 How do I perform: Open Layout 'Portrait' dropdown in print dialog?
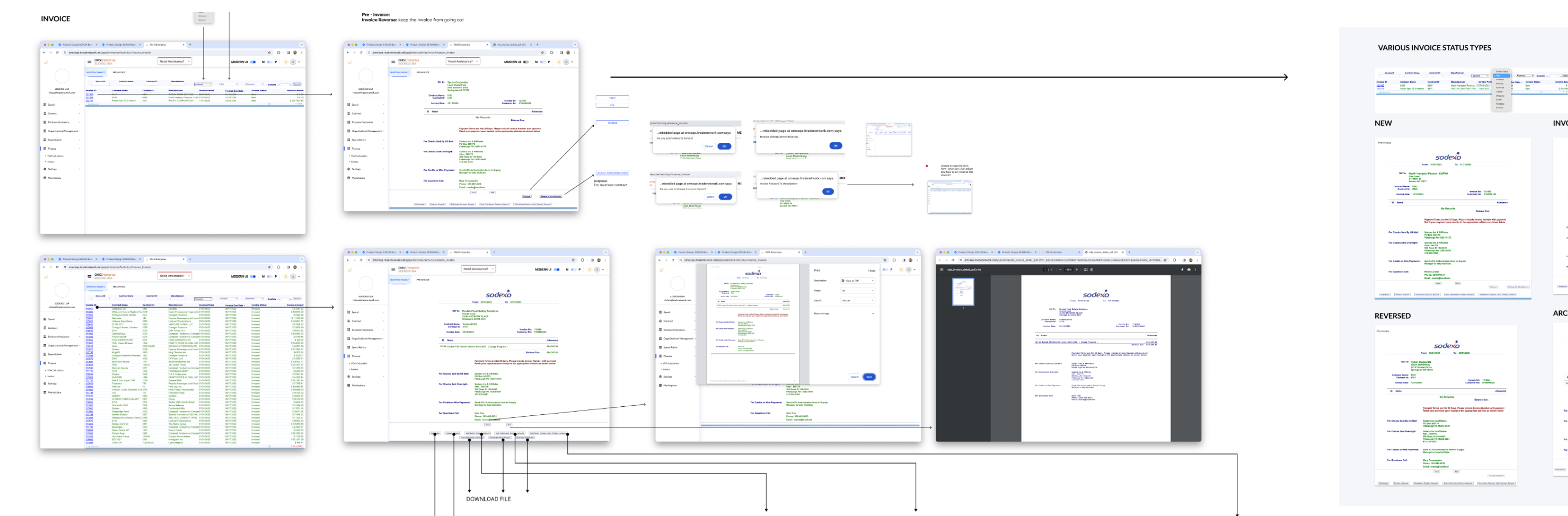tap(857, 300)
